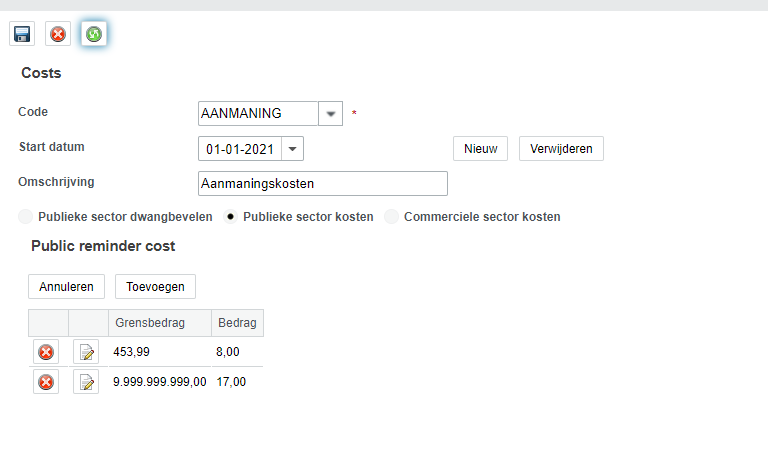Select Commerciele sector kosten radio
Viewport: 768px width, 467px height.
click(x=391, y=217)
